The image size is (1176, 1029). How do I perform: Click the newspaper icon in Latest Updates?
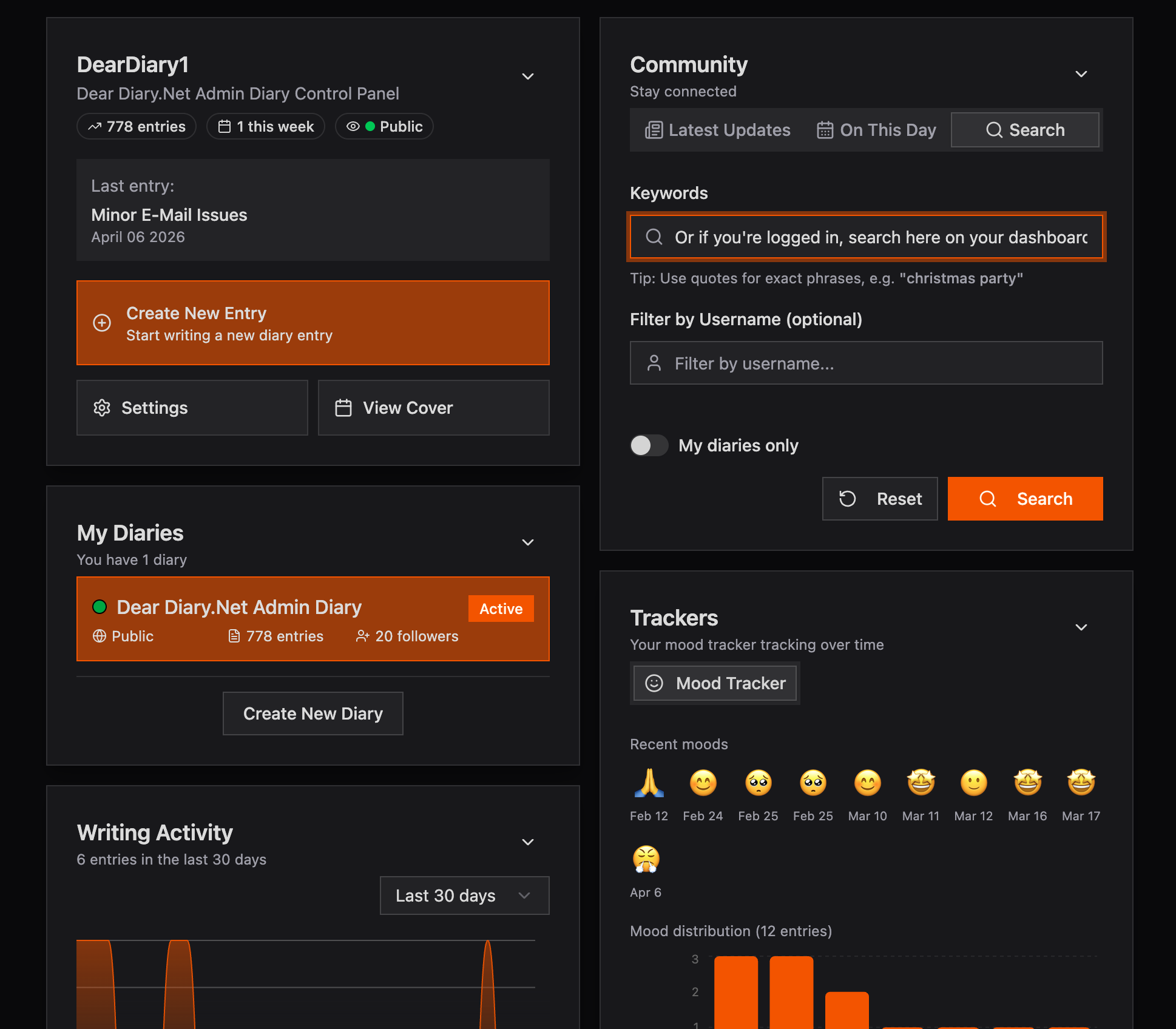click(654, 130)
